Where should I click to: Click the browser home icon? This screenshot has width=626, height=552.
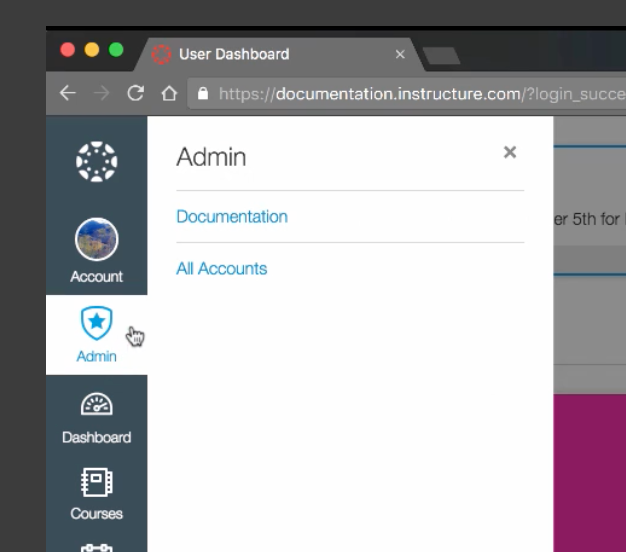tap(169, 94)
